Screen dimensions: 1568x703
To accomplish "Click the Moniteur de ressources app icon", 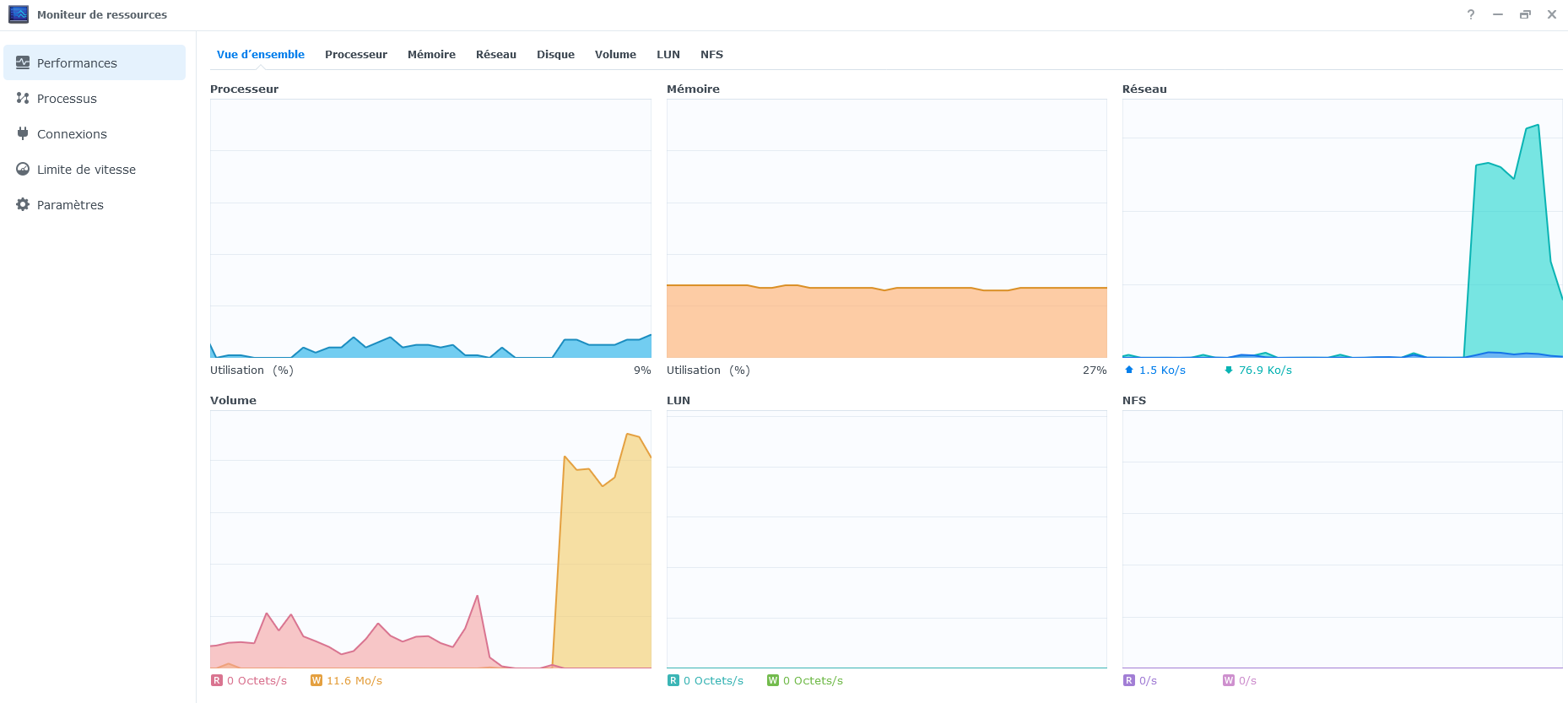I will (x=19, y=14).
